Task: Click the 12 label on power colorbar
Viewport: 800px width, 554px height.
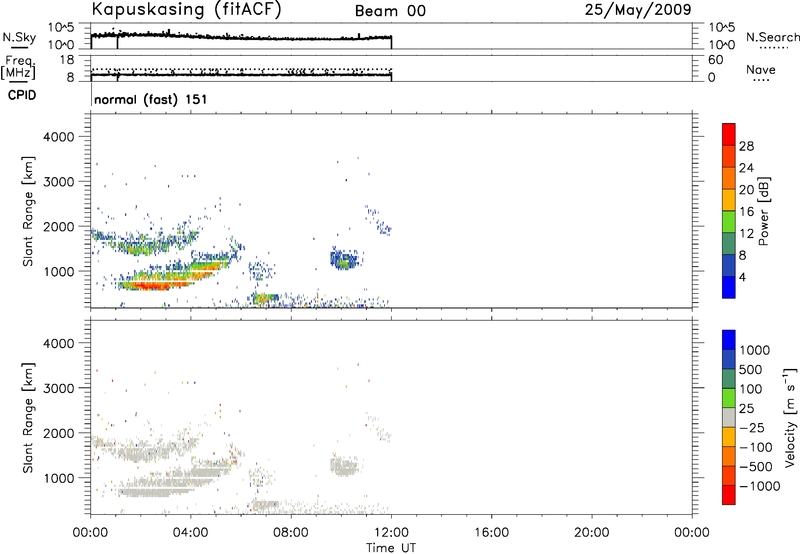Action: point(746,234)
